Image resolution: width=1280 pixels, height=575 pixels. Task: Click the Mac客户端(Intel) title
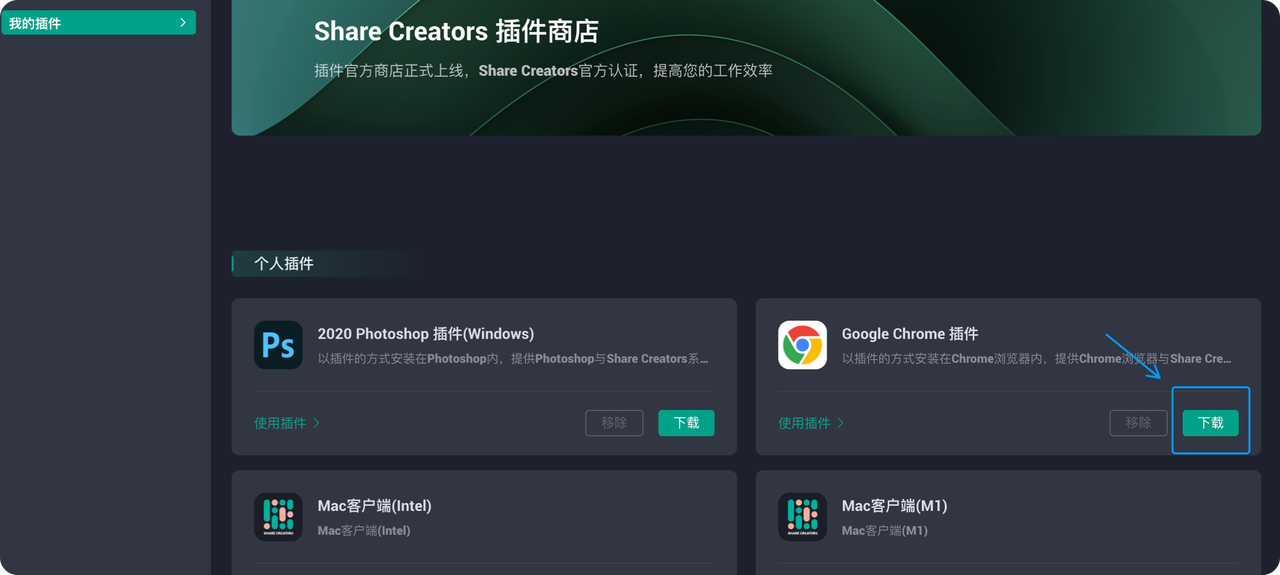click(x=375, y=506)
